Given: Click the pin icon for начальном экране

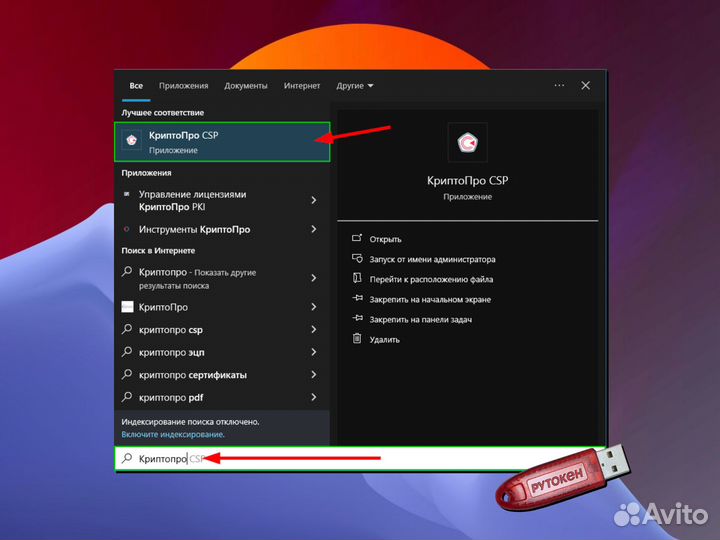Looking at the screenshot, I should point(357,298).
